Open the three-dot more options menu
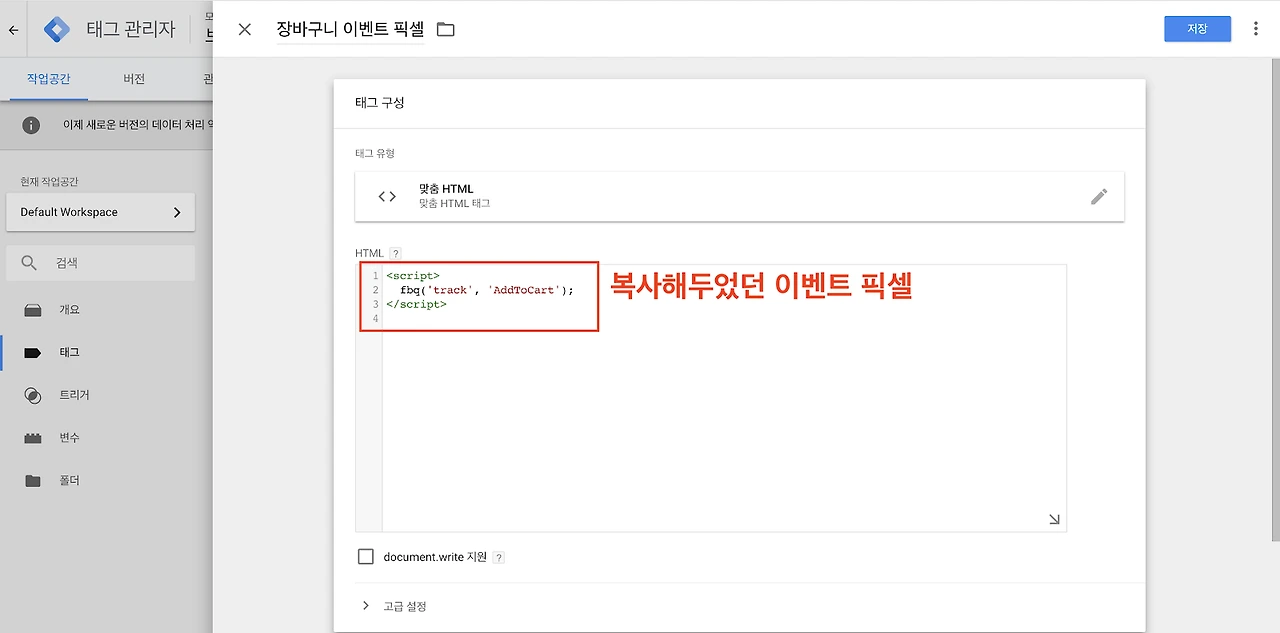The width and height of the screenshot is (1280, 633). tap(1256, 29)
